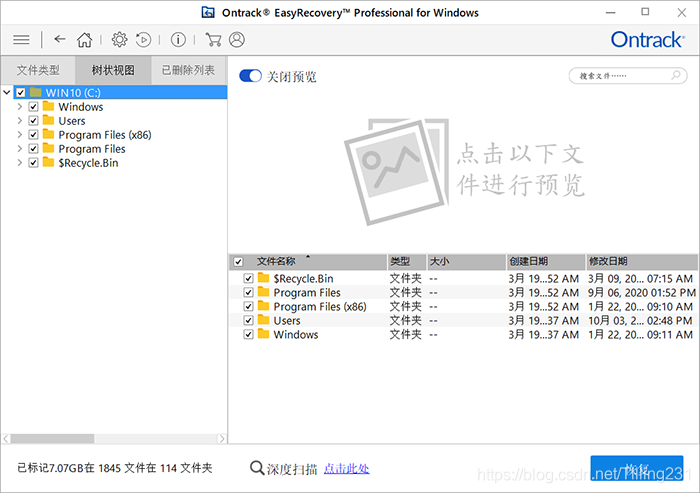Viewport: 700px width, 493px height.
Task: Expand the Windows folder node
Action: (x=20, y=107)
